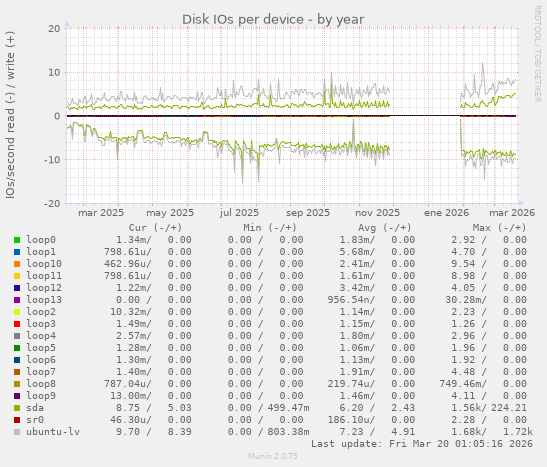Viewport: 547px width, 467px height.
Task: Select the loop8 legend label
Action: (x=41, y=384)
